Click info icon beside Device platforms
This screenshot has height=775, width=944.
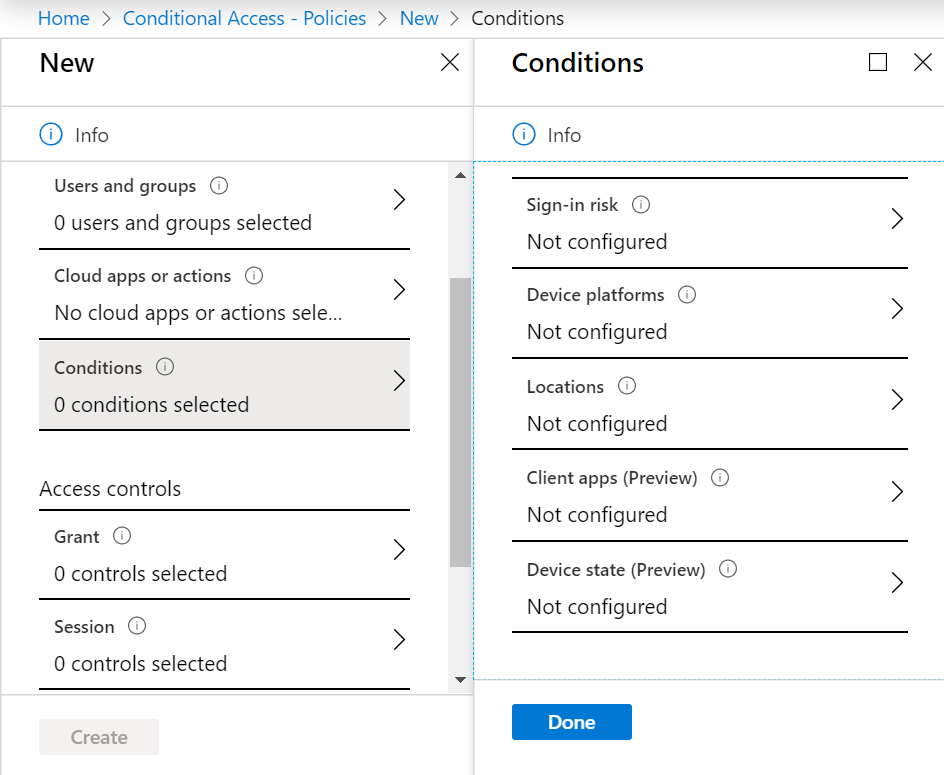coord(687,294)
